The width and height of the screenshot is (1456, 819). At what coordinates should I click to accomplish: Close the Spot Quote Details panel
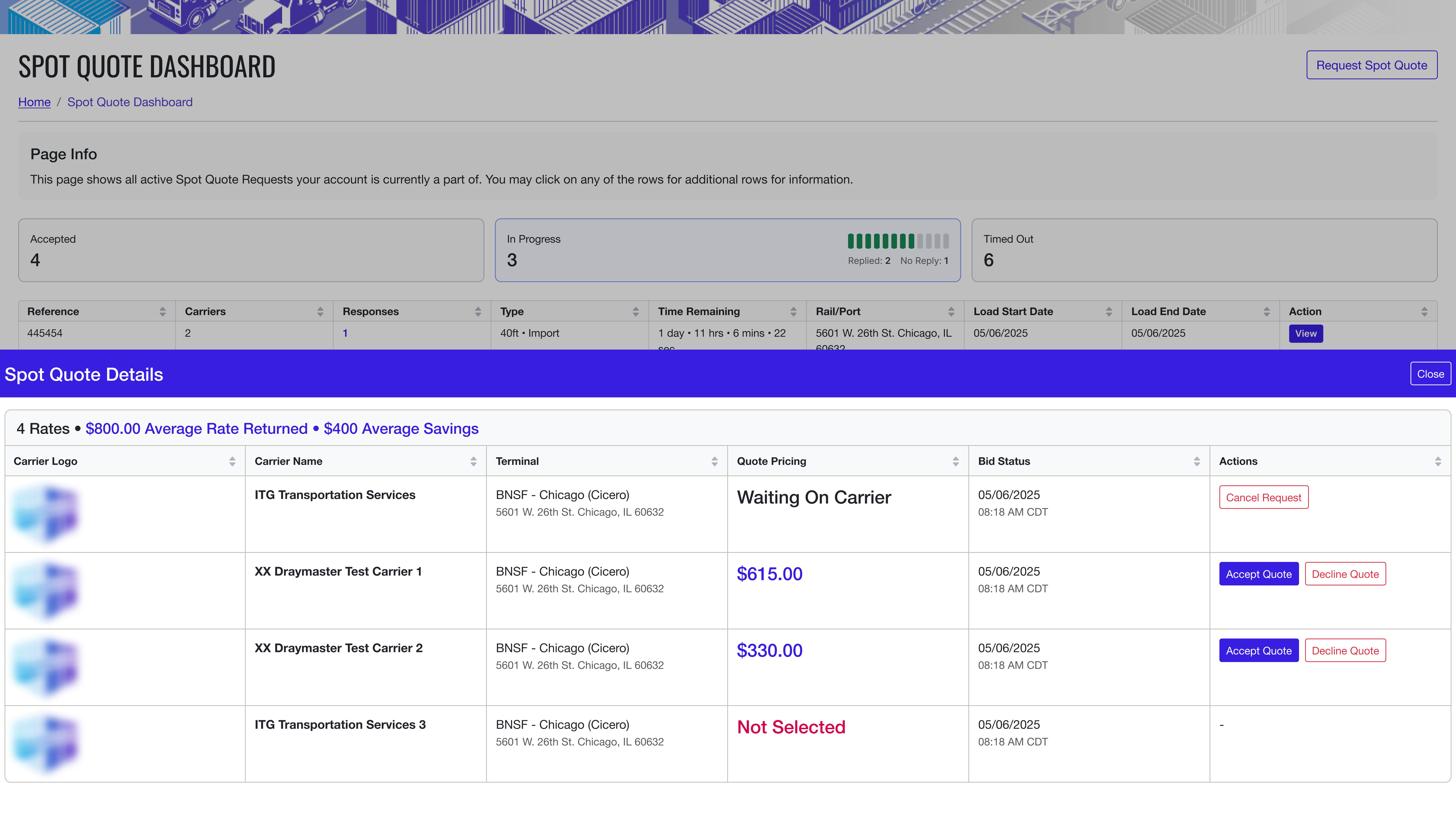1430,374
